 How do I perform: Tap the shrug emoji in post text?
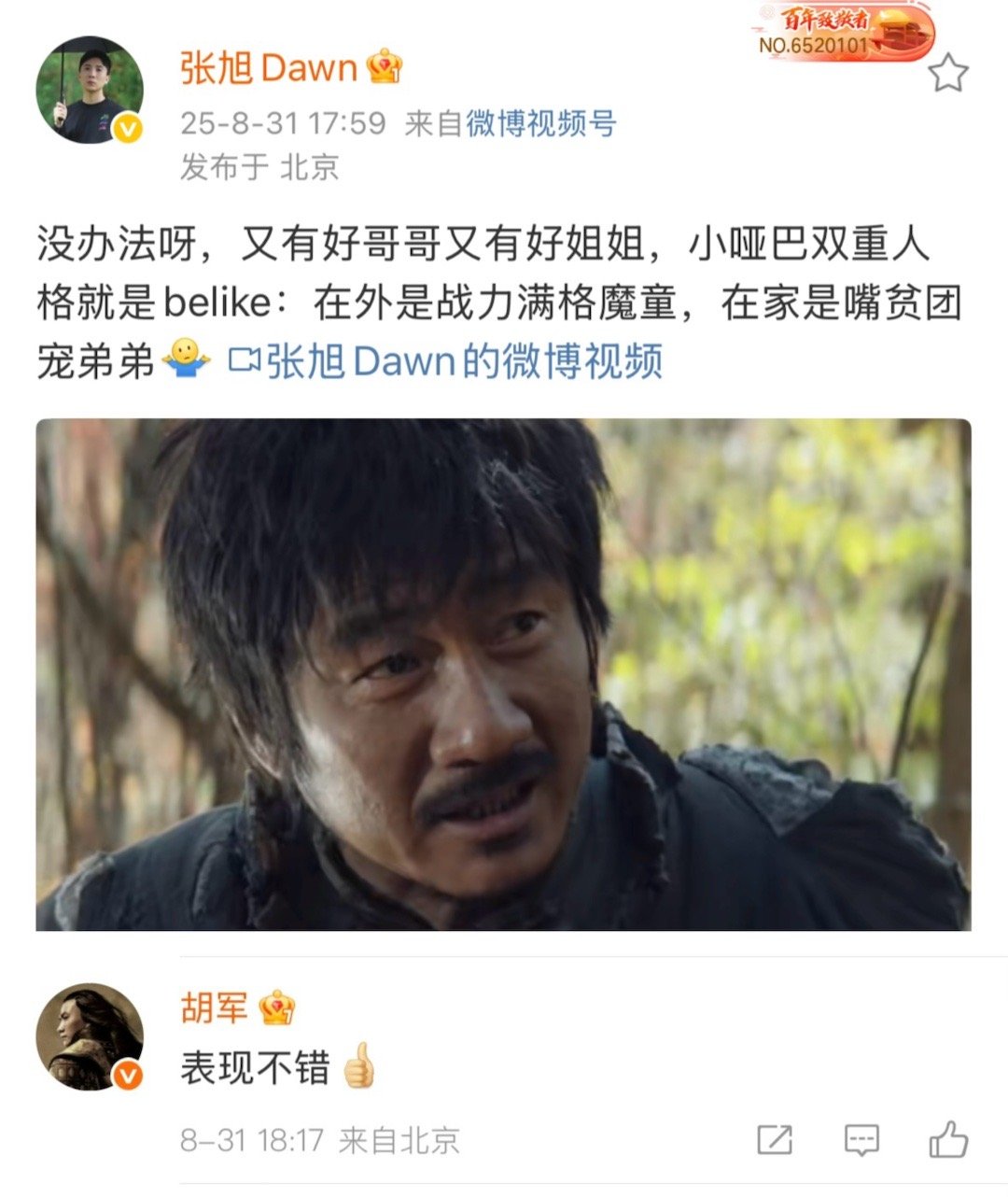[187, 359]
